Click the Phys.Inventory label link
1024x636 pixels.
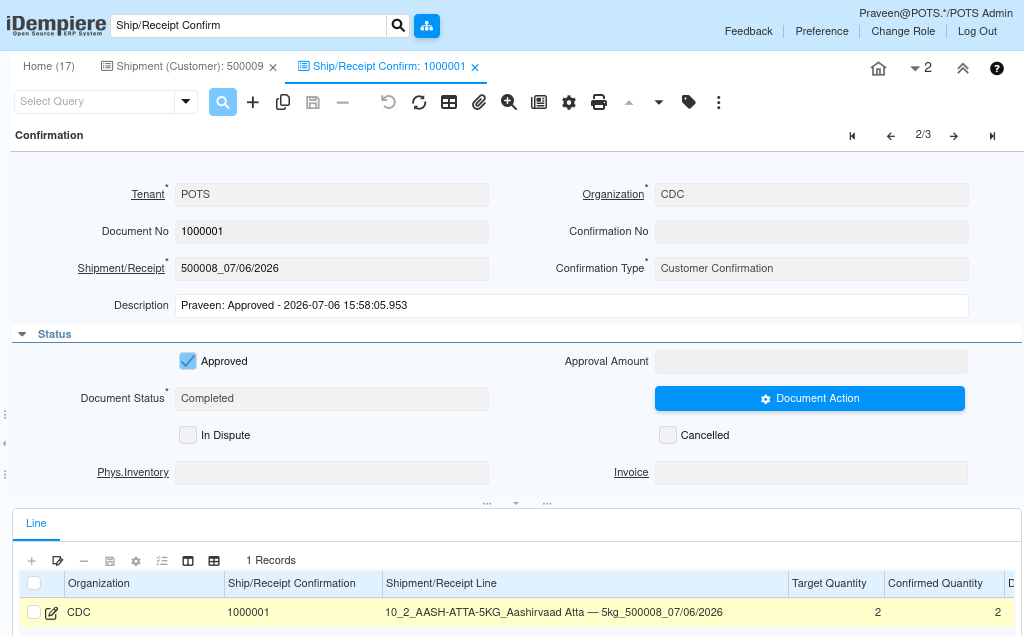(133, 472)
